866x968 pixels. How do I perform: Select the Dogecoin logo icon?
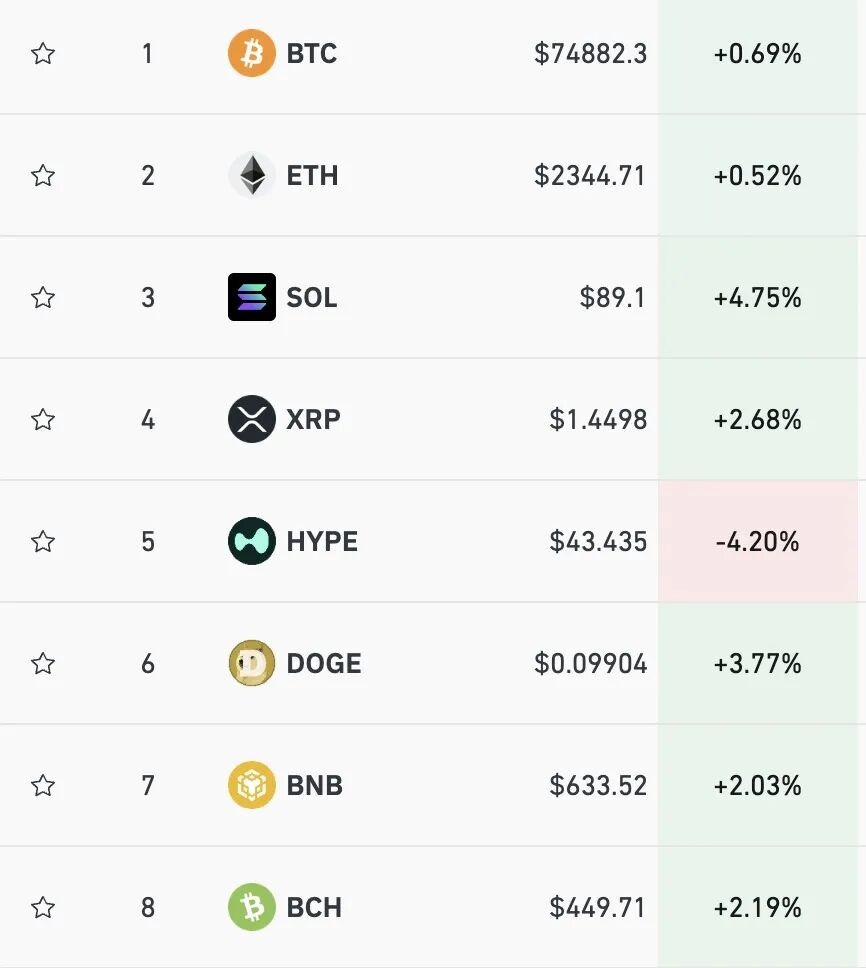252,663
